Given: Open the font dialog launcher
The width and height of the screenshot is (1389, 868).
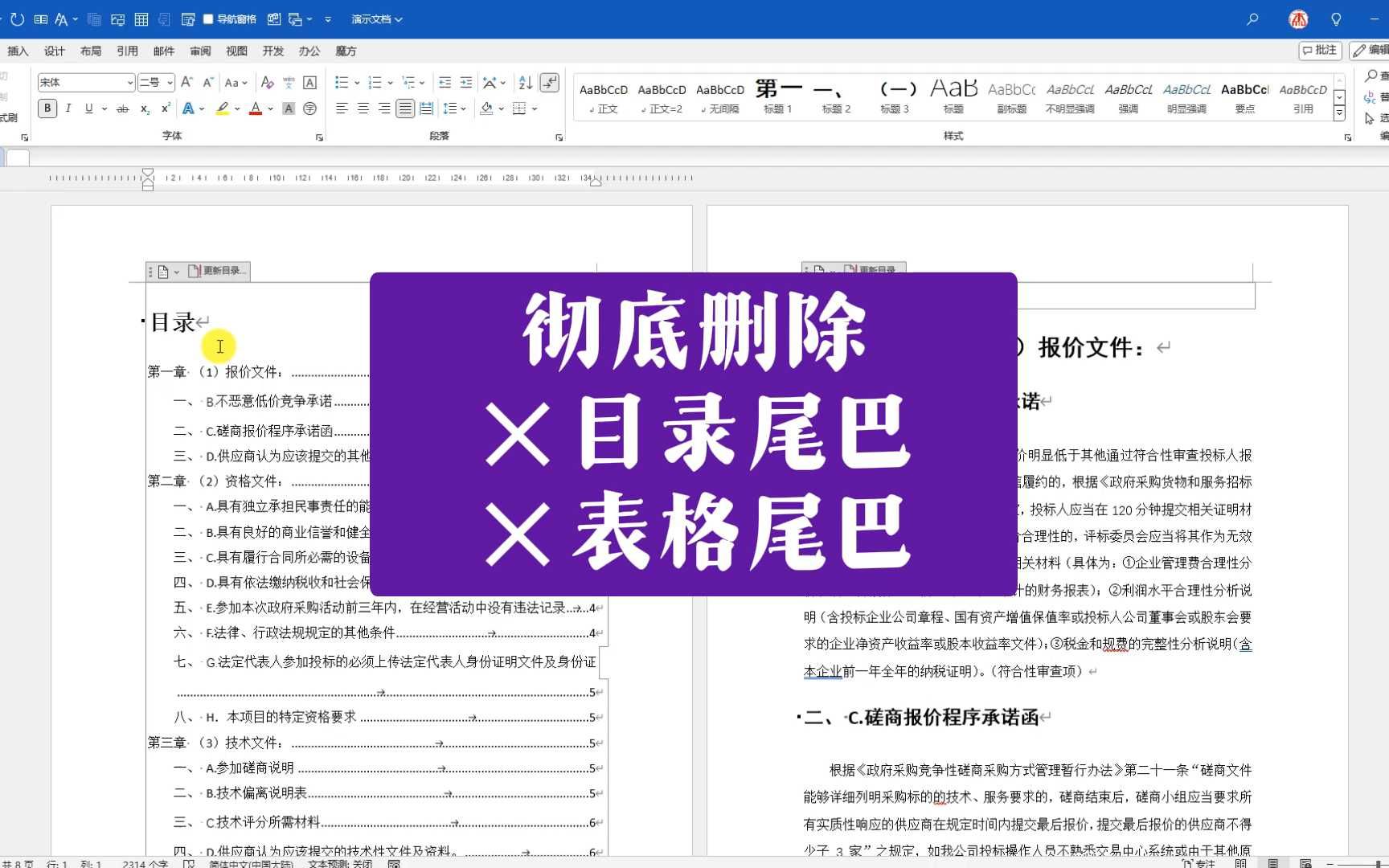Looking at the screenshot, I should pos(319,137).
